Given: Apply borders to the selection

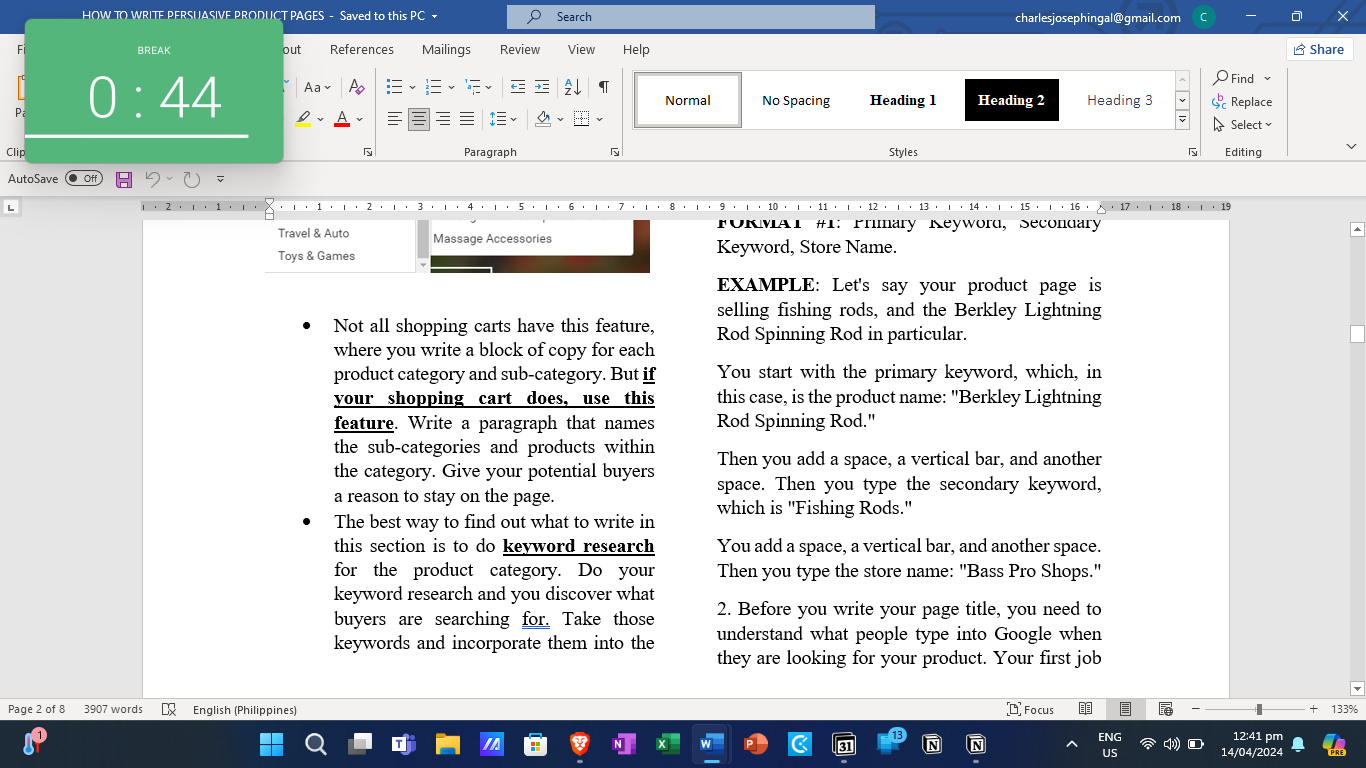Looking at the screenshot, I should (581, 119).
